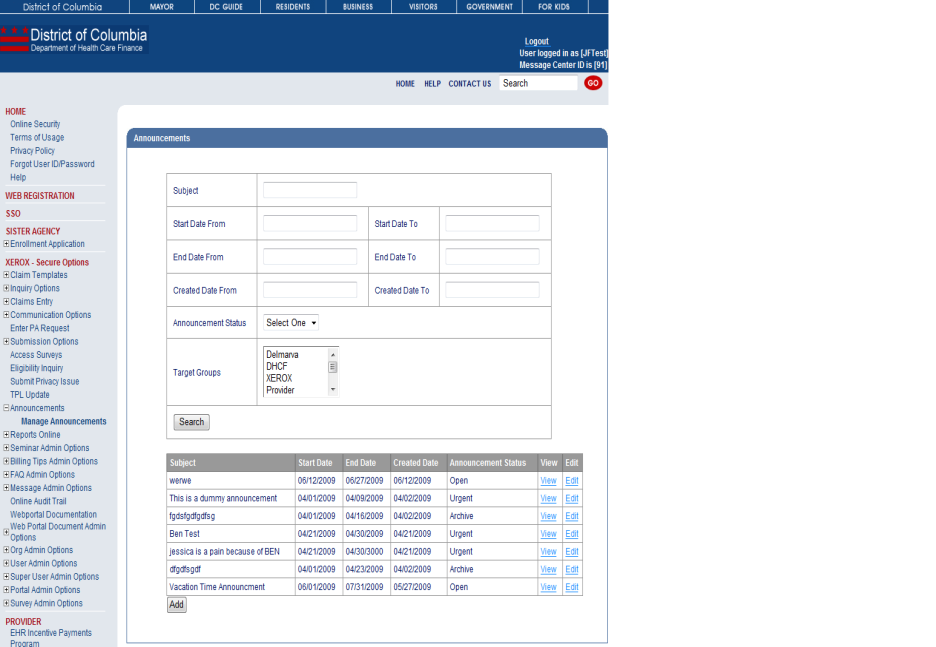Expand the Reports Online node
Viewport: 936px width, 647px height.
(7, 435)
